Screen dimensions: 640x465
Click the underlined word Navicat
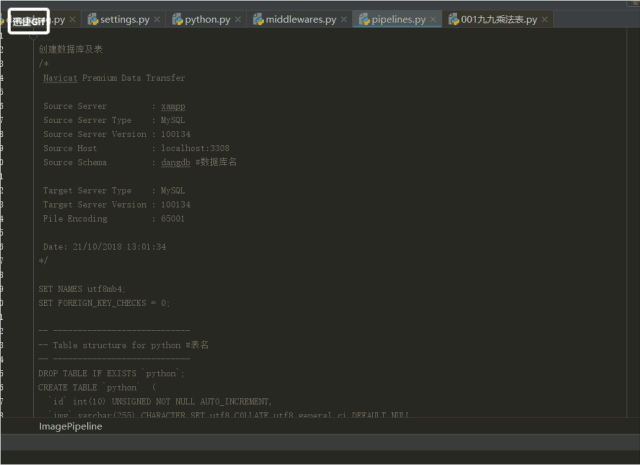click(x=60, y=78)
